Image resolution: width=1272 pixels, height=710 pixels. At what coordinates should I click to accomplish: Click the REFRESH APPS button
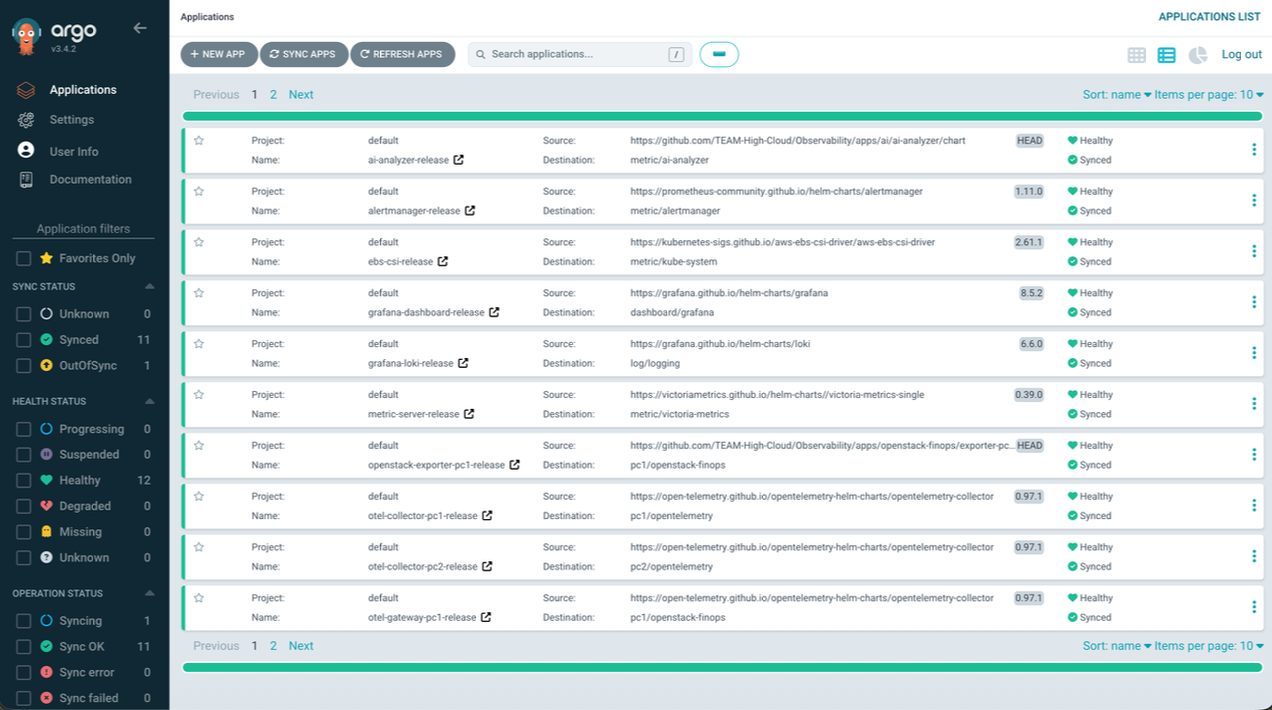(x=402, y=55)
